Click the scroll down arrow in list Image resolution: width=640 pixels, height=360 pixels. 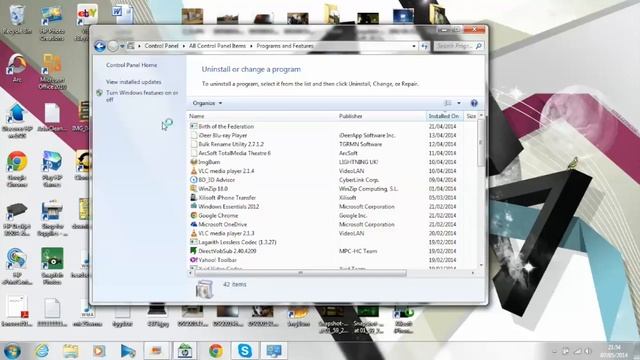(x=481, y=265)
